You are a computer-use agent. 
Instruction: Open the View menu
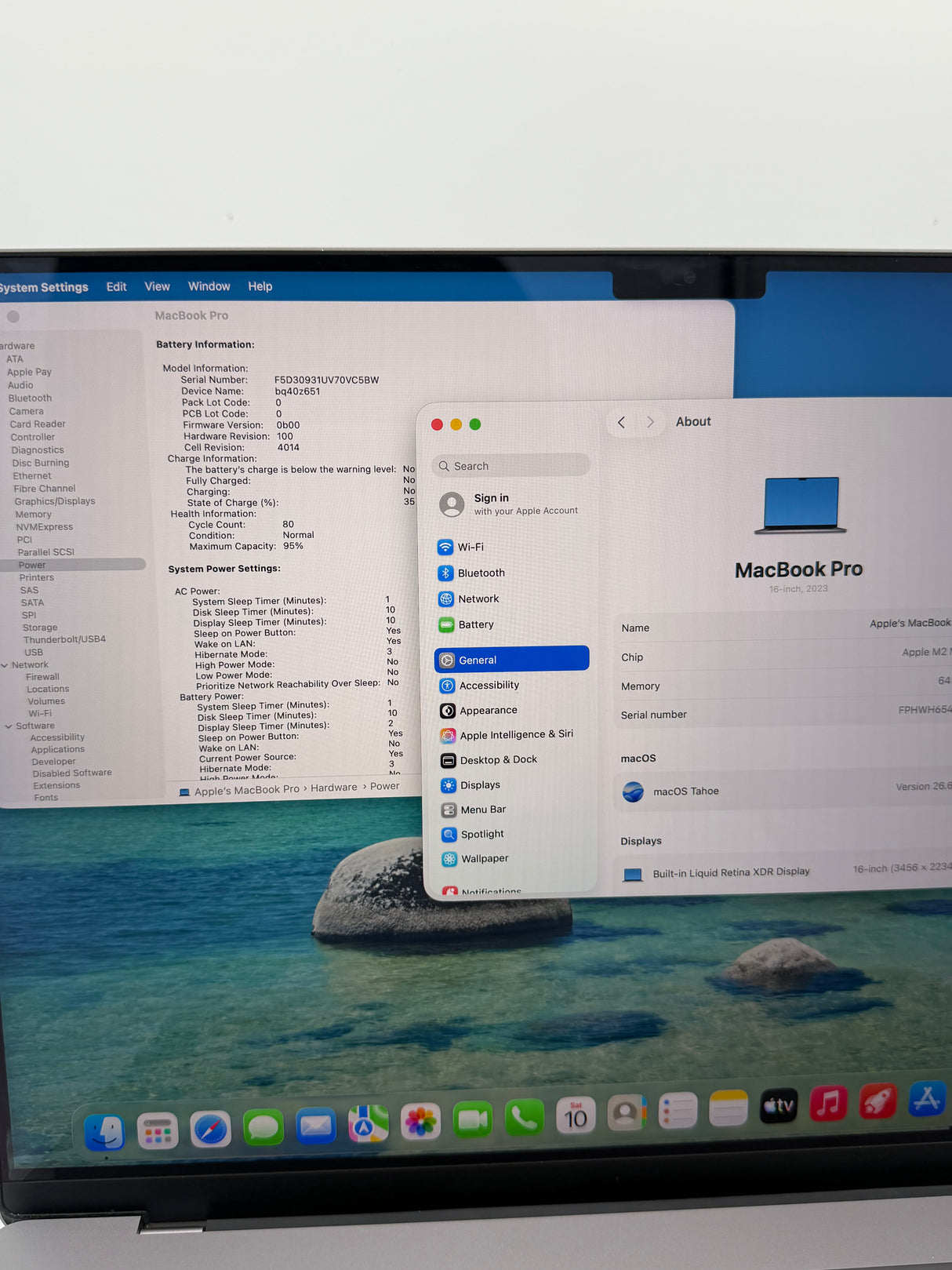tap(157, 286)
